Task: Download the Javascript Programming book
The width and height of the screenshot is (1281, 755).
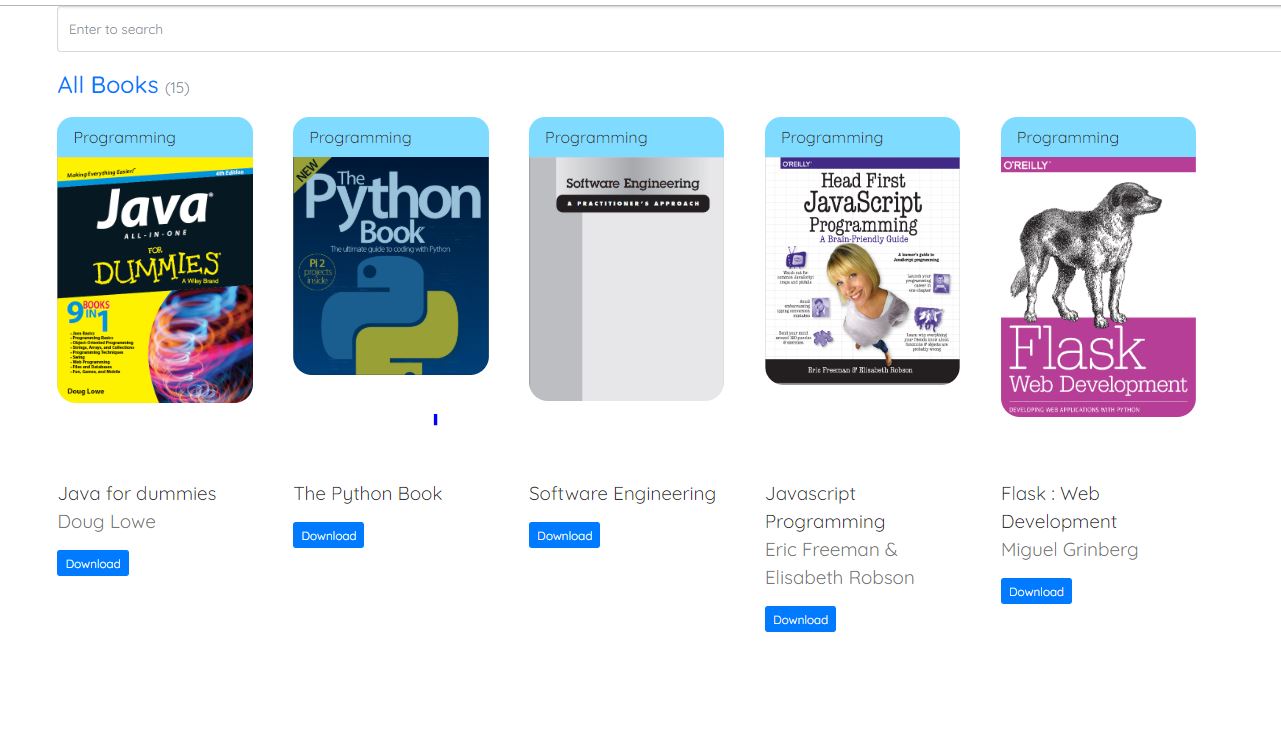Action: tap(800, 620)
